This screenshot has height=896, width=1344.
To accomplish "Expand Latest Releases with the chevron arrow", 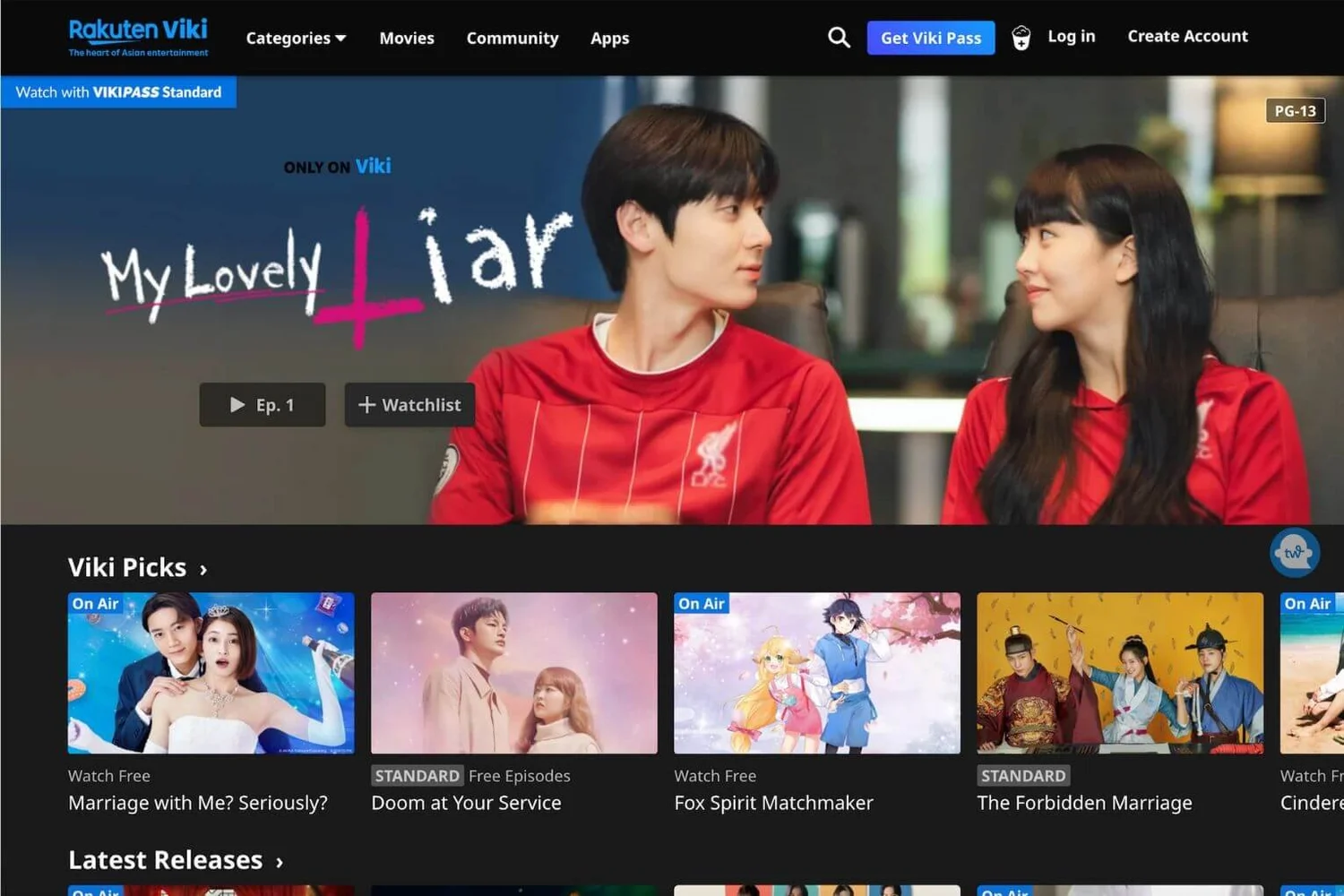I will 280,862.
